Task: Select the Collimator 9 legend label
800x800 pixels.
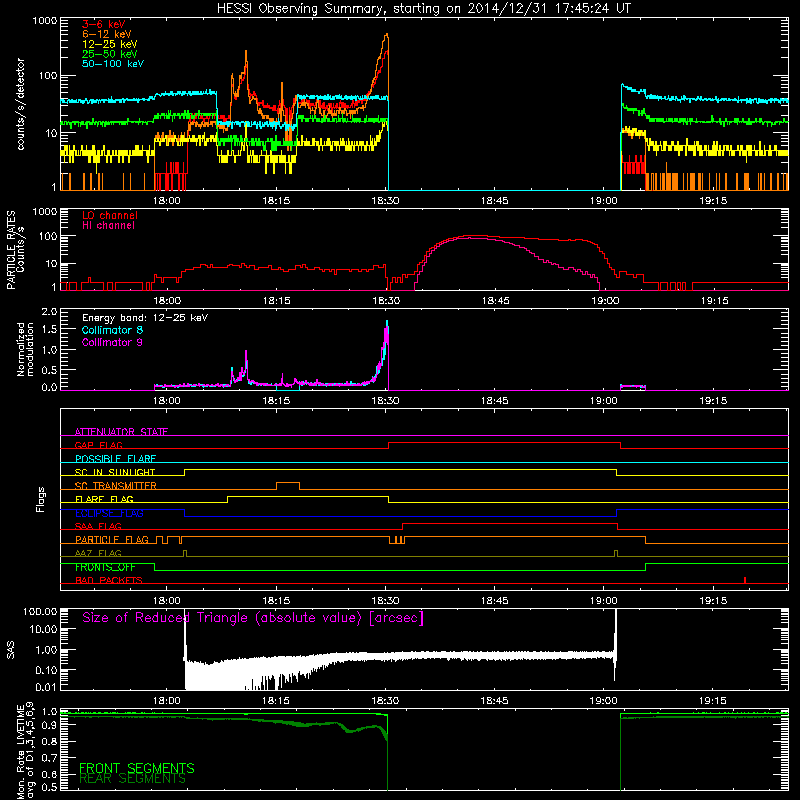Action: point(112,342)
